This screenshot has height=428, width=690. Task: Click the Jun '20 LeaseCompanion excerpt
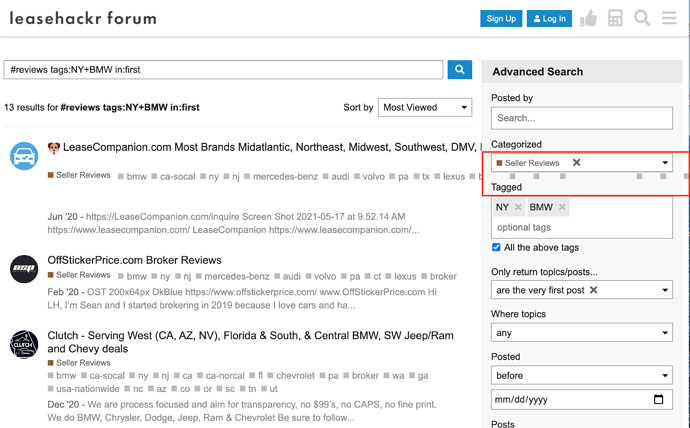pos(233,223)
